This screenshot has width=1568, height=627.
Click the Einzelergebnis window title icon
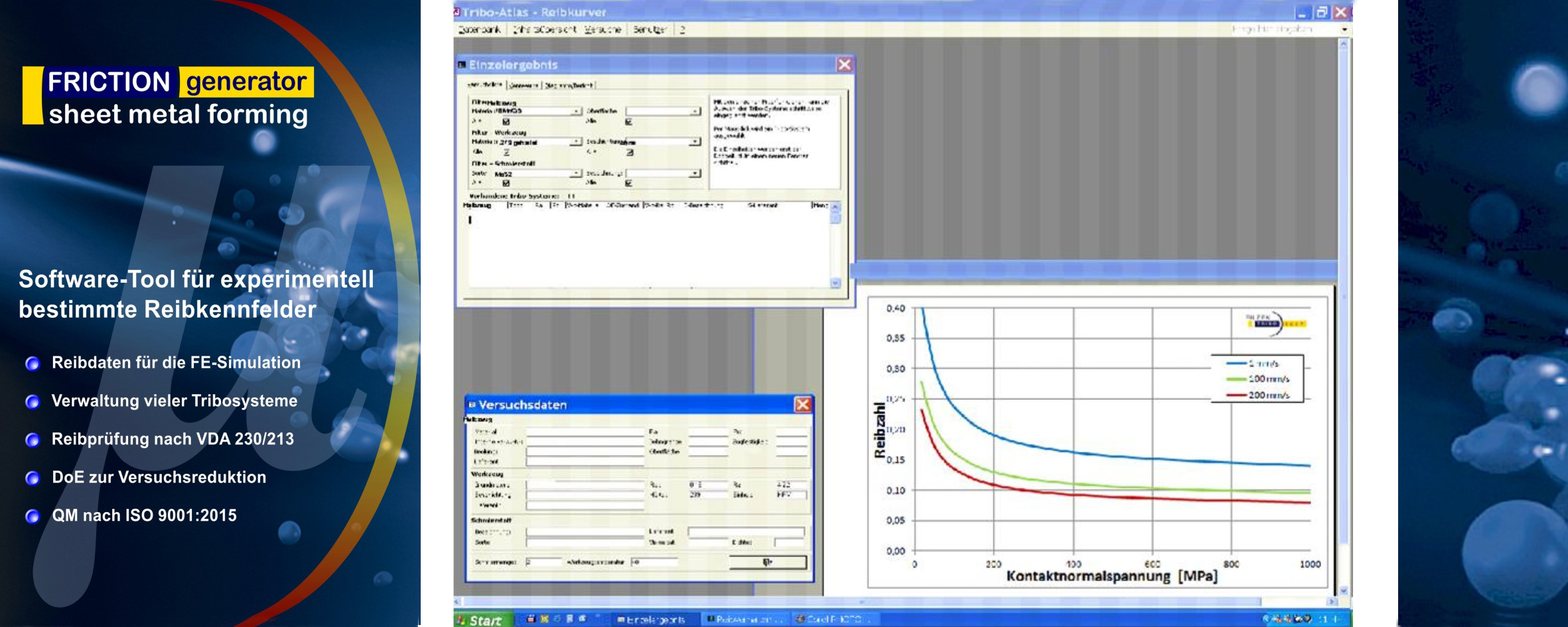(462, 64)
